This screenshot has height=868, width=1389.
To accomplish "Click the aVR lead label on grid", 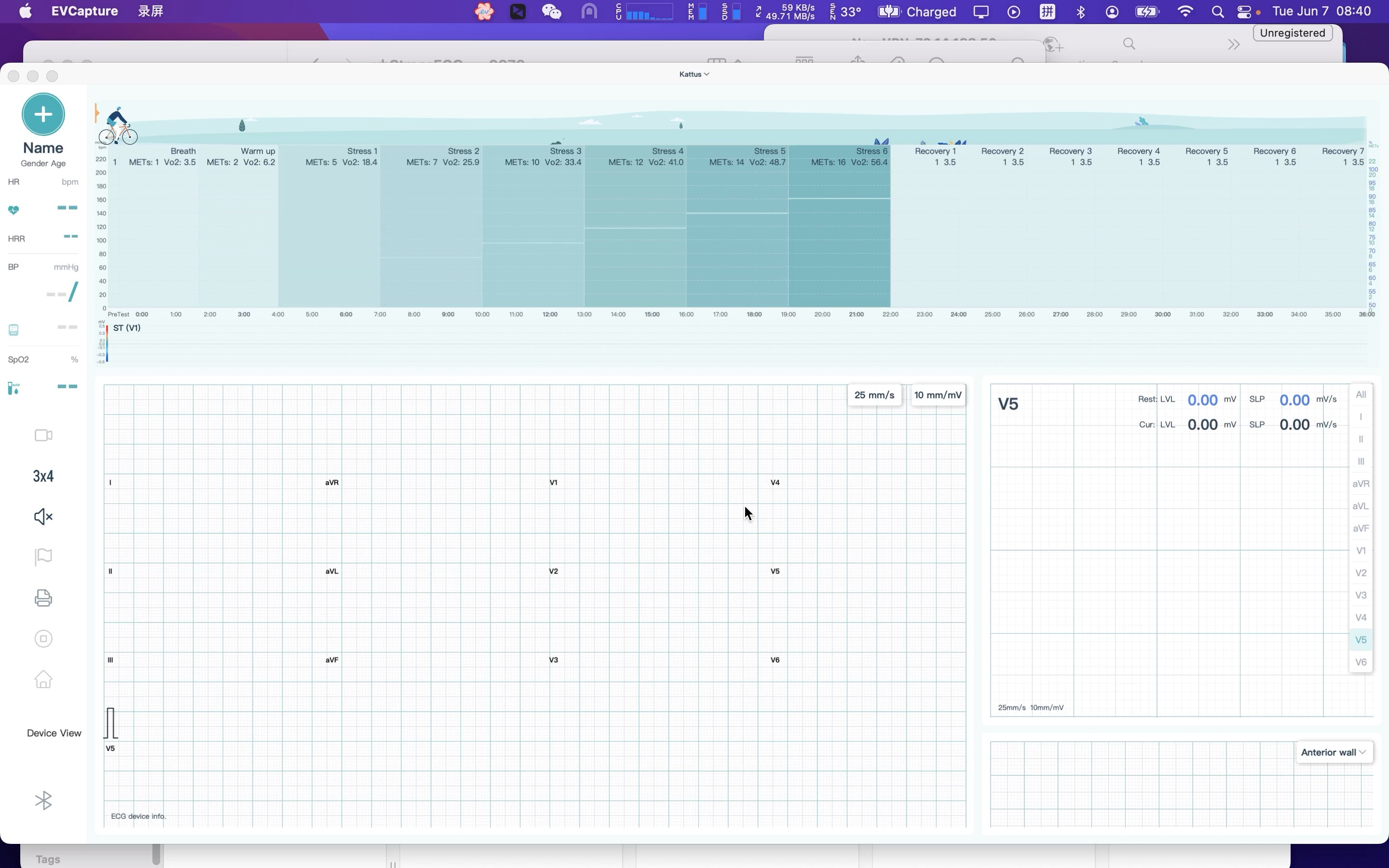I will [x=332, y=482].
